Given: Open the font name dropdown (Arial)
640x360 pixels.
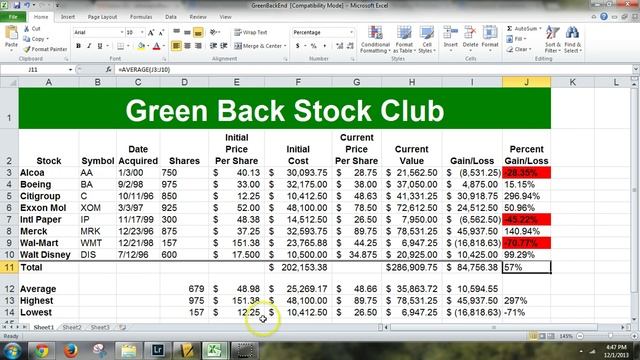Looking at the screenshot, I should (122, 32).
